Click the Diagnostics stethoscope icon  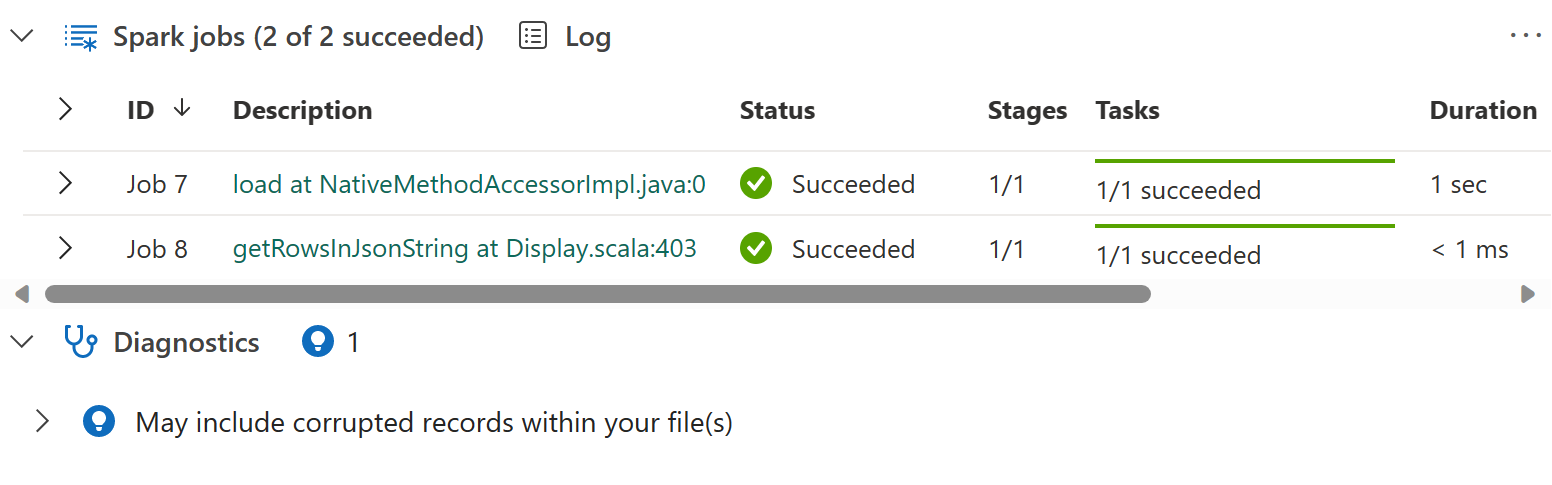[x=80, y=342]
